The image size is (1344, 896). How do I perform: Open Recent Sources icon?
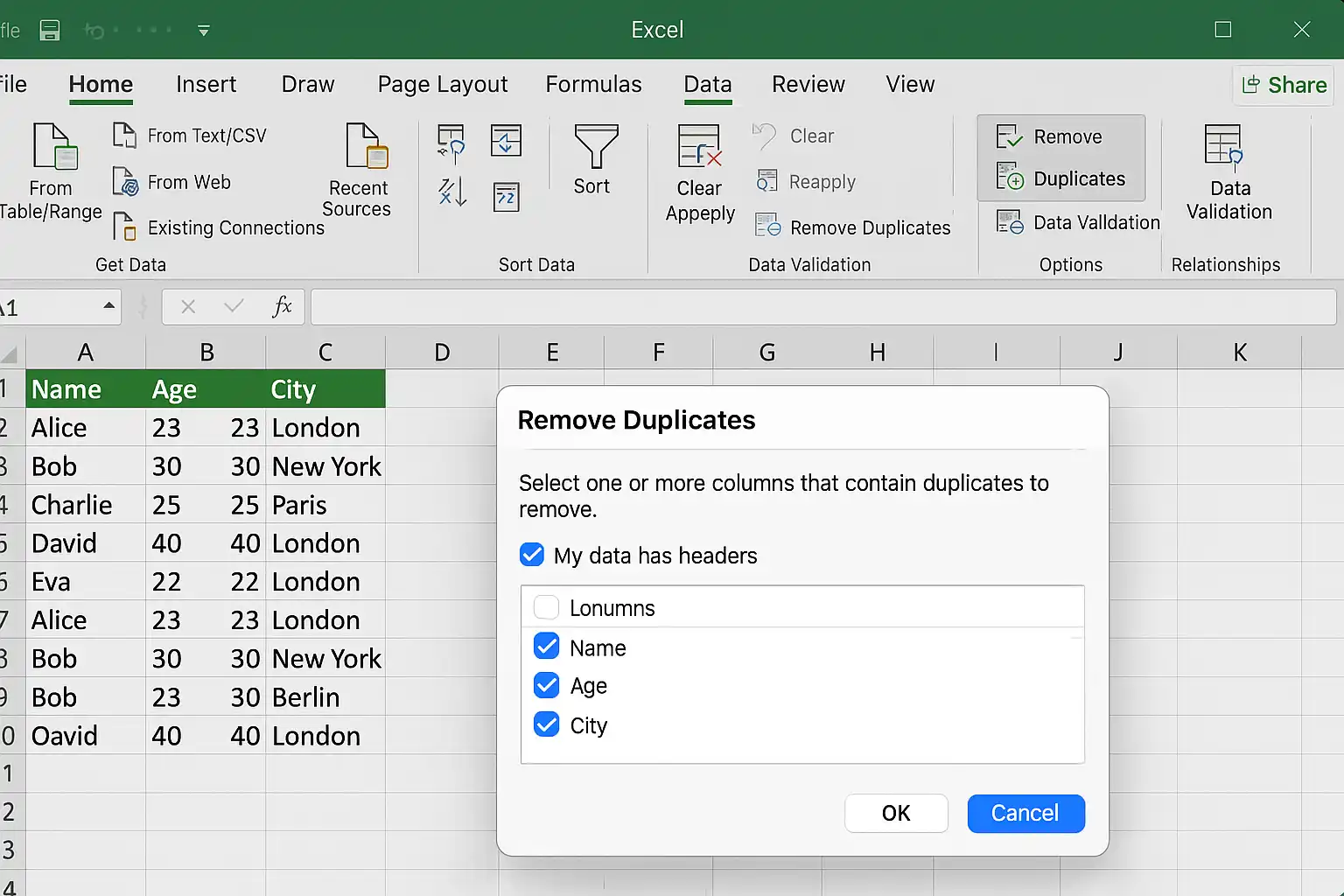pos(366,145)
